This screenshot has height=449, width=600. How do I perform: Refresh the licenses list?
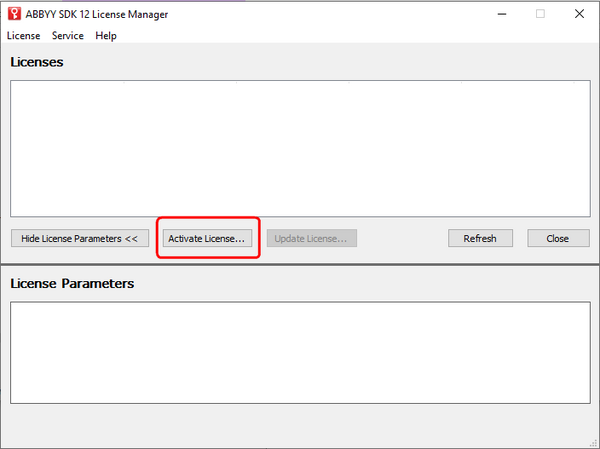(x=480, y=238)
